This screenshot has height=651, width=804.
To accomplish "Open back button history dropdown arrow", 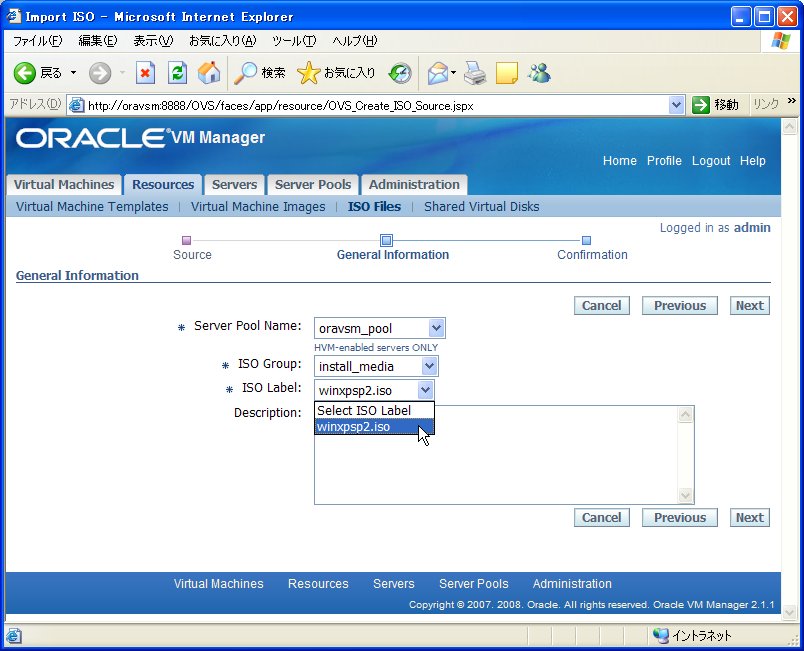I will click(73, 73).
